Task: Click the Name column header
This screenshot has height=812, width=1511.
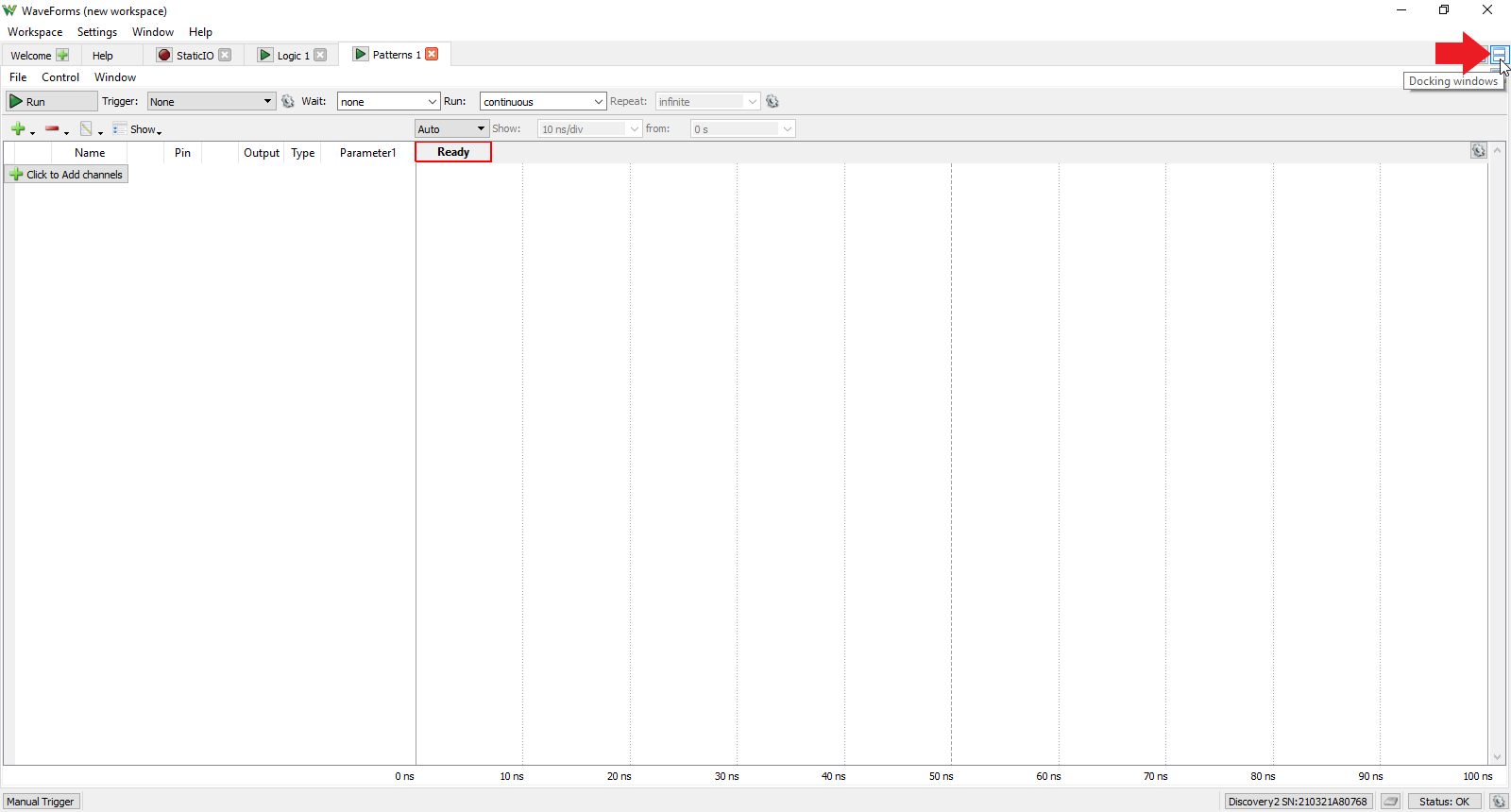Action: point(90,153)
